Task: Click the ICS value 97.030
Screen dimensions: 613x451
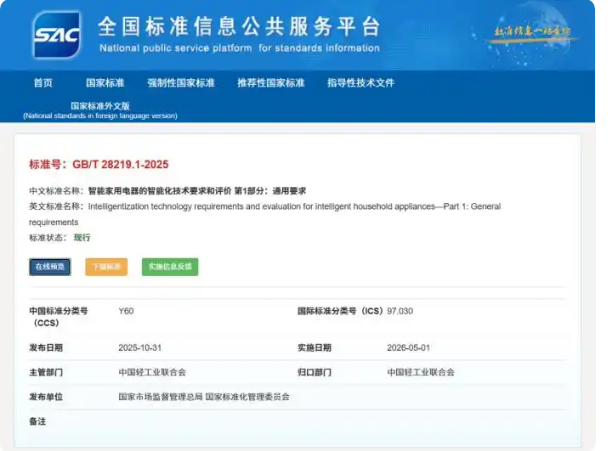Action: tap(400, 311)
